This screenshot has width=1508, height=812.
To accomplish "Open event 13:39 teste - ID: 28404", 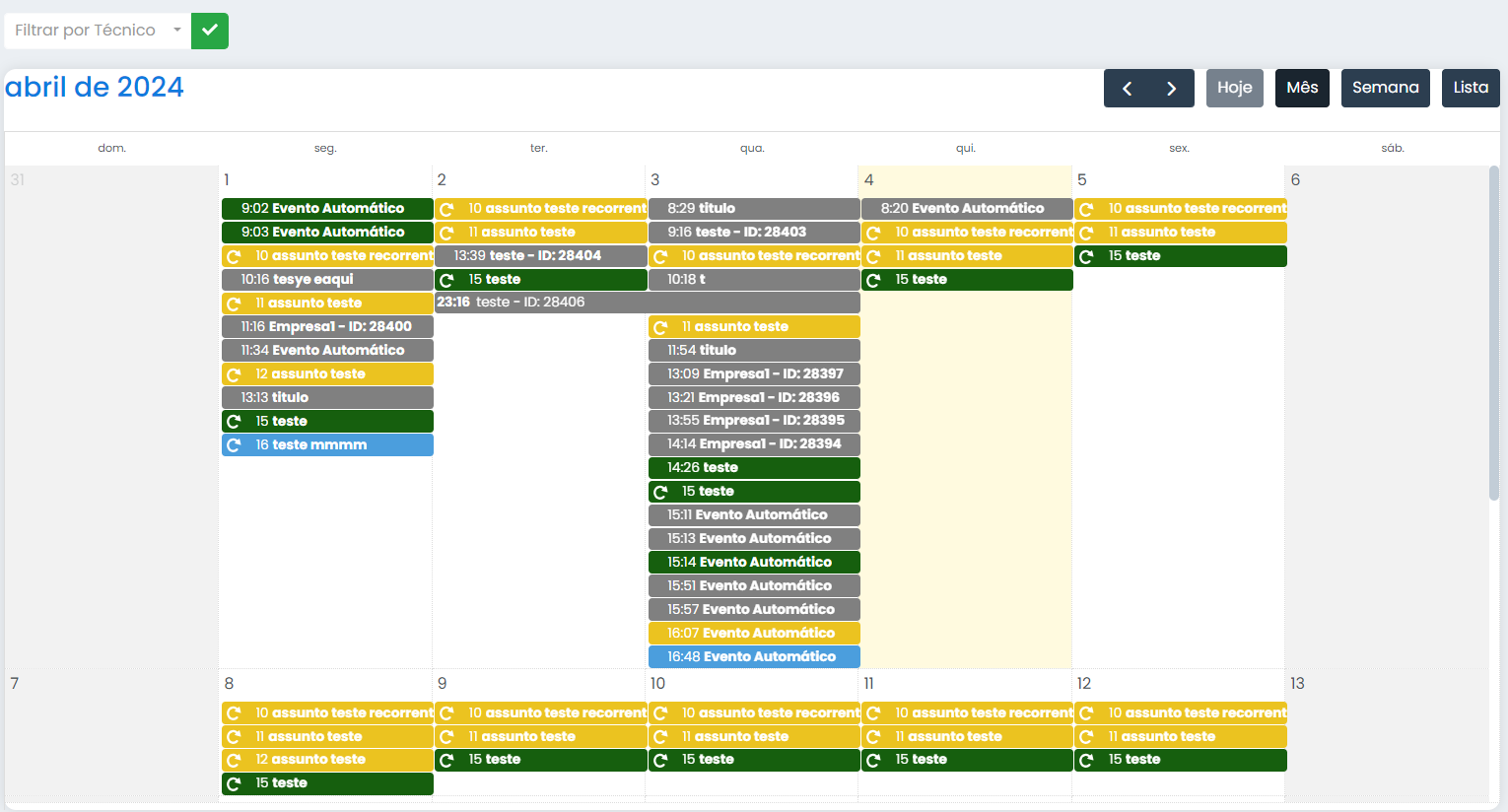I will pos(541,256).
